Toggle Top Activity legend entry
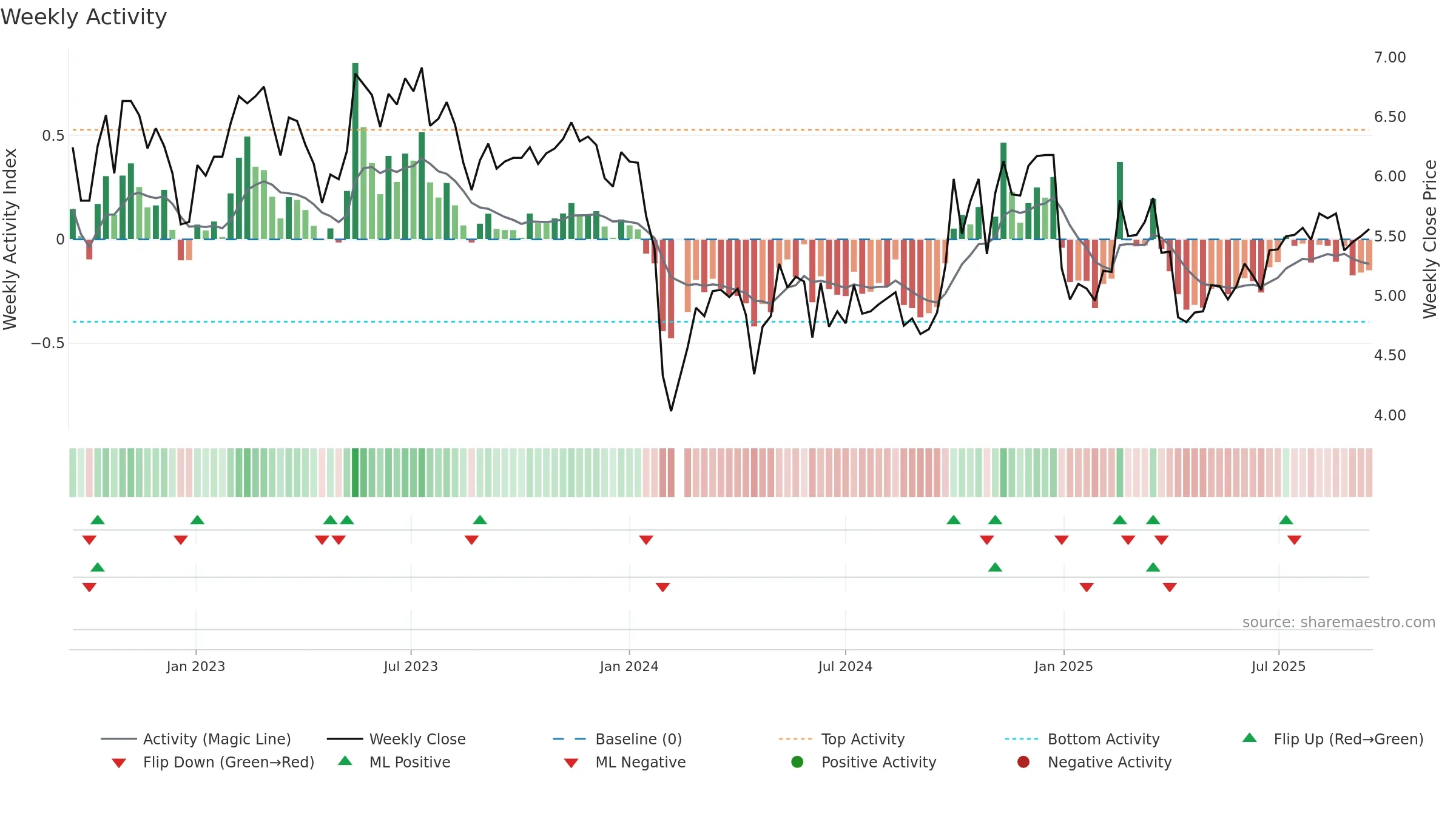The height and width of the screenshot is (819, 1456). coord(841,739)
